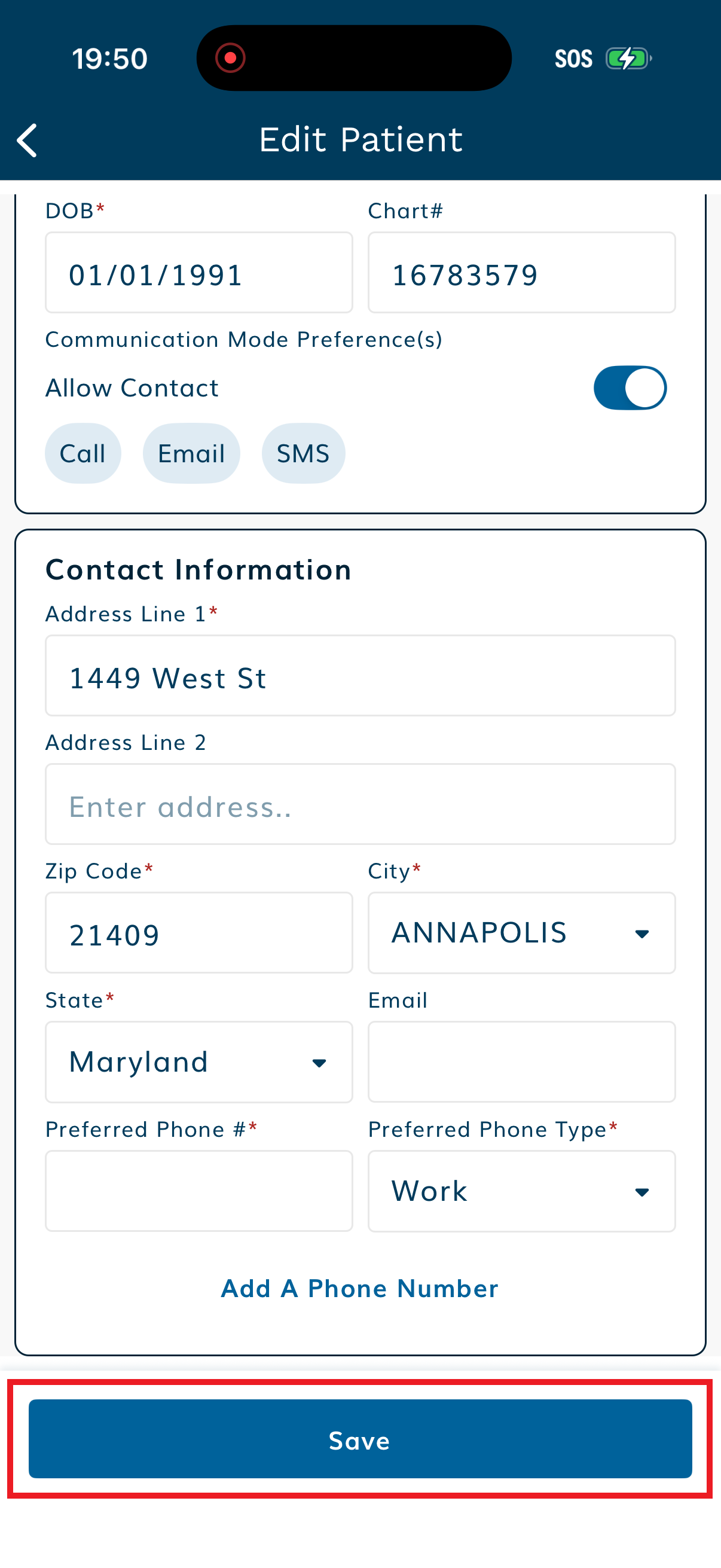This screenshot has height=1568, width=721.
Task: Tap the battery charging indicator
Action: tap(628, 58)
